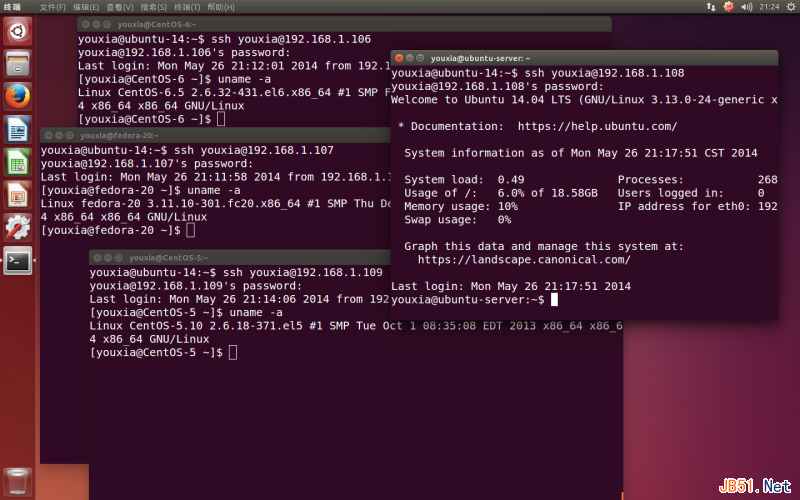Launch Firefox from the launcher

pyautogui.click(x=18, y=96)
